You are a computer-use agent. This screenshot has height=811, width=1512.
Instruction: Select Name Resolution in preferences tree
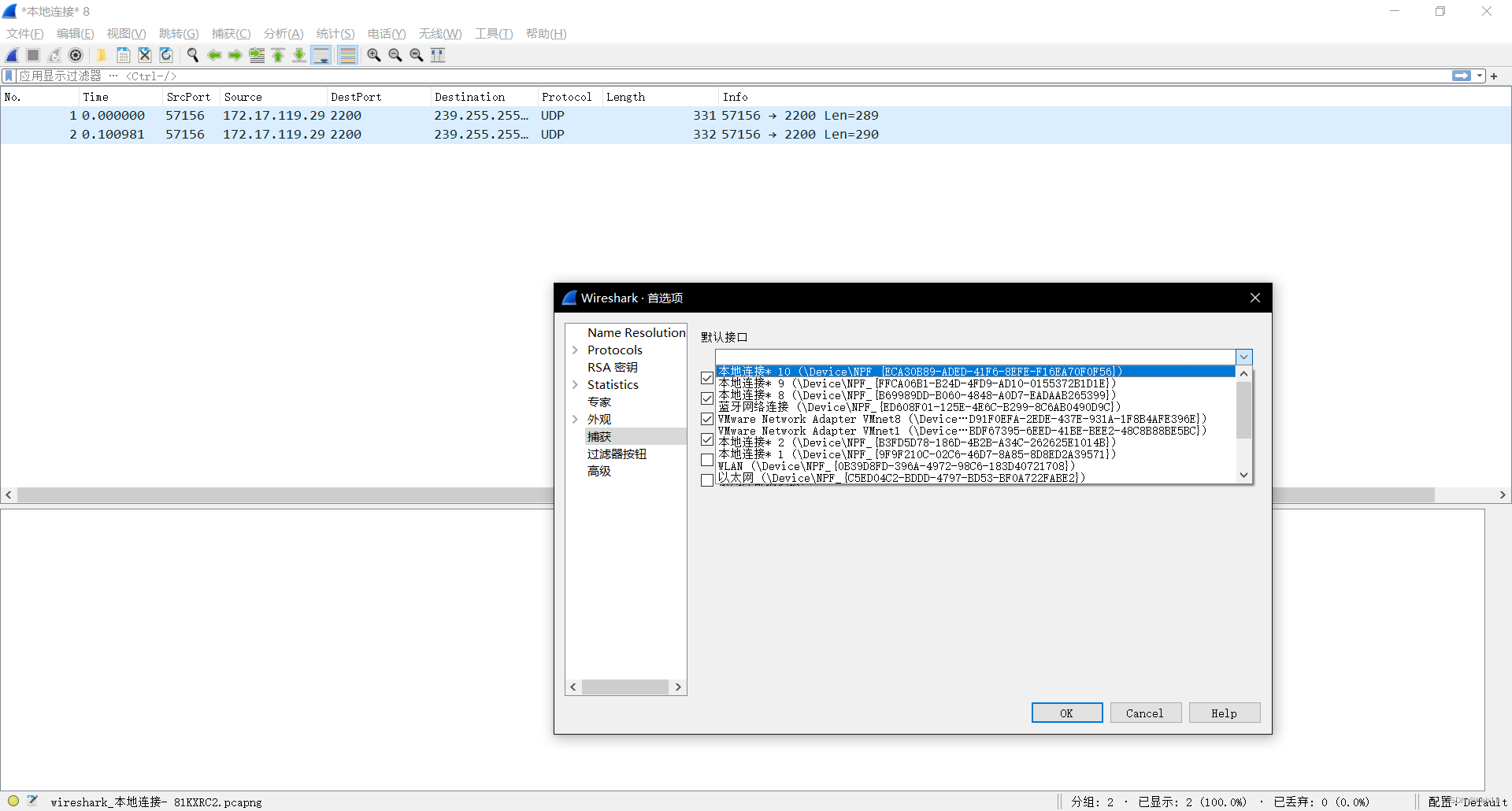(636, 333)
